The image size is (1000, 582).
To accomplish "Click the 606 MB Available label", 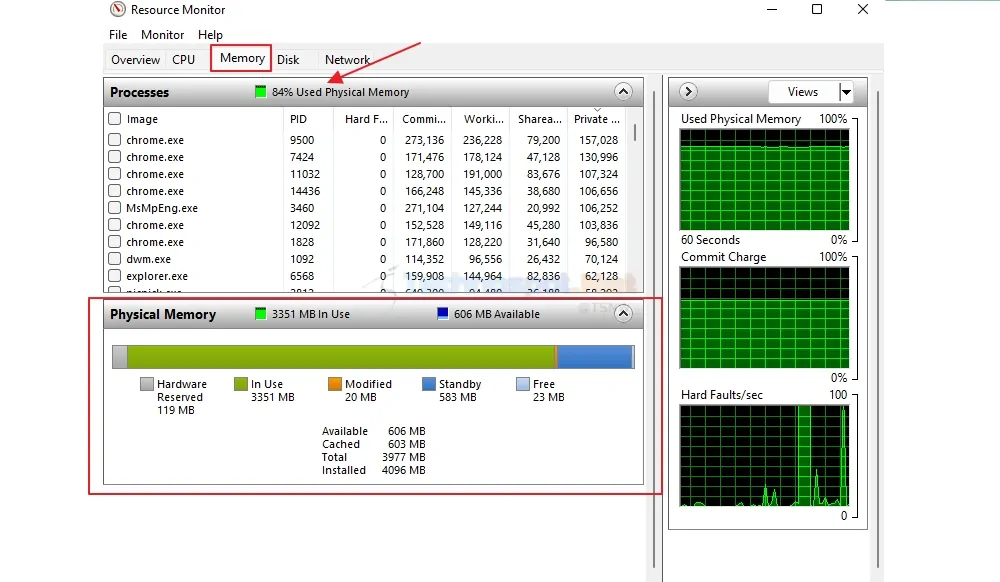I will point(497,314).
